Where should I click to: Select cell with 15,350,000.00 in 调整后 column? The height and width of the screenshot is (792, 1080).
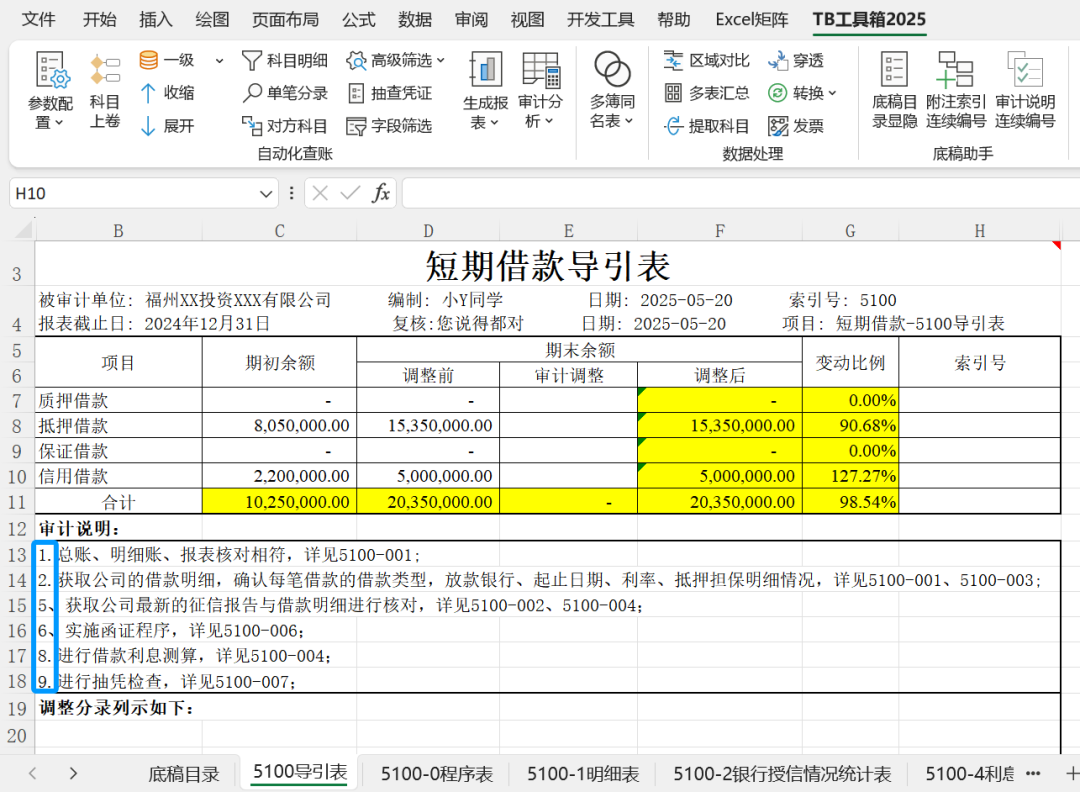[720, 426]
